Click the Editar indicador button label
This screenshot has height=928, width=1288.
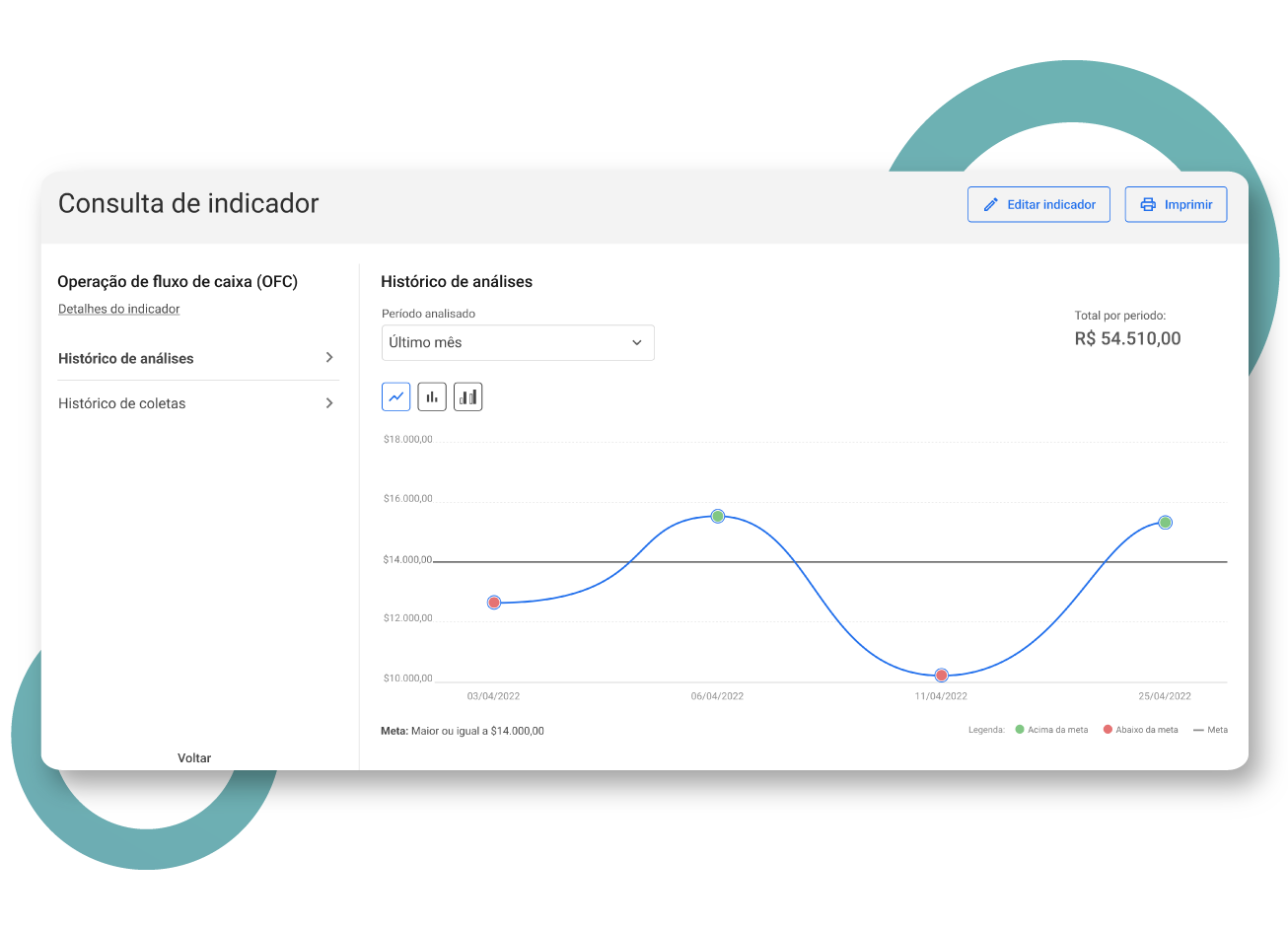coord(1051,205)
